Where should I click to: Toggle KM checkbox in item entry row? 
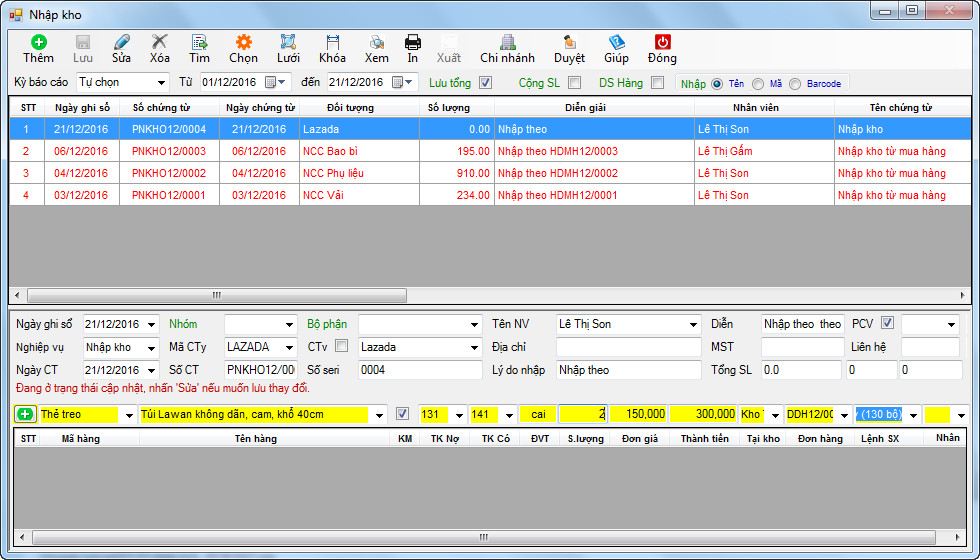point(403,414)
